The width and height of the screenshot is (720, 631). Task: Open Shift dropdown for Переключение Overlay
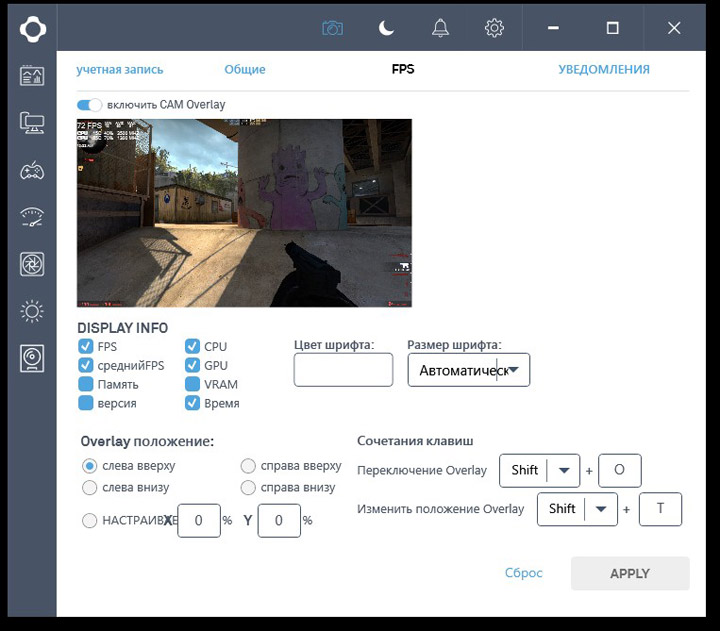coord(540,470)
